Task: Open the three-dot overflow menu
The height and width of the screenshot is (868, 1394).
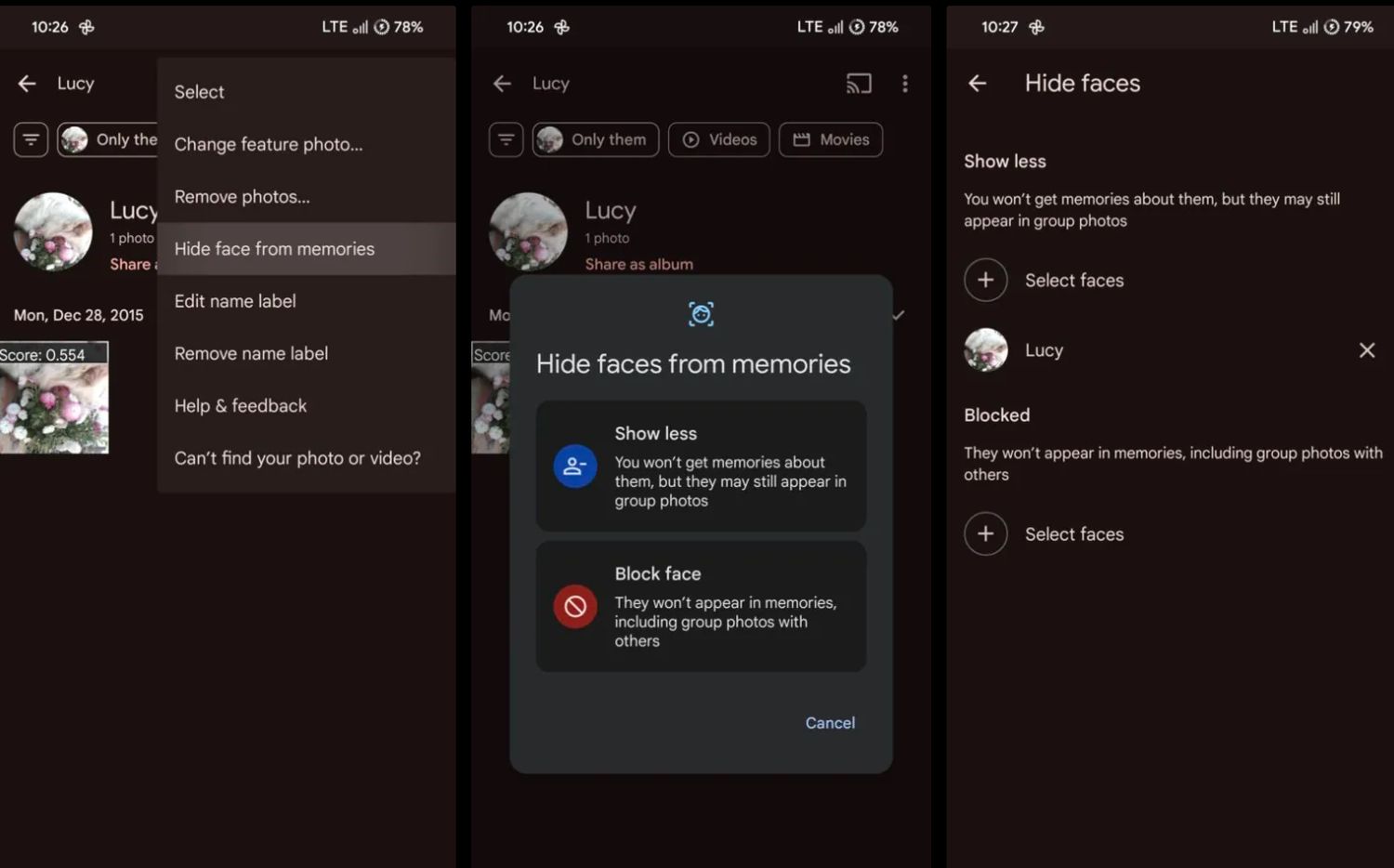Action: (904, 84)
